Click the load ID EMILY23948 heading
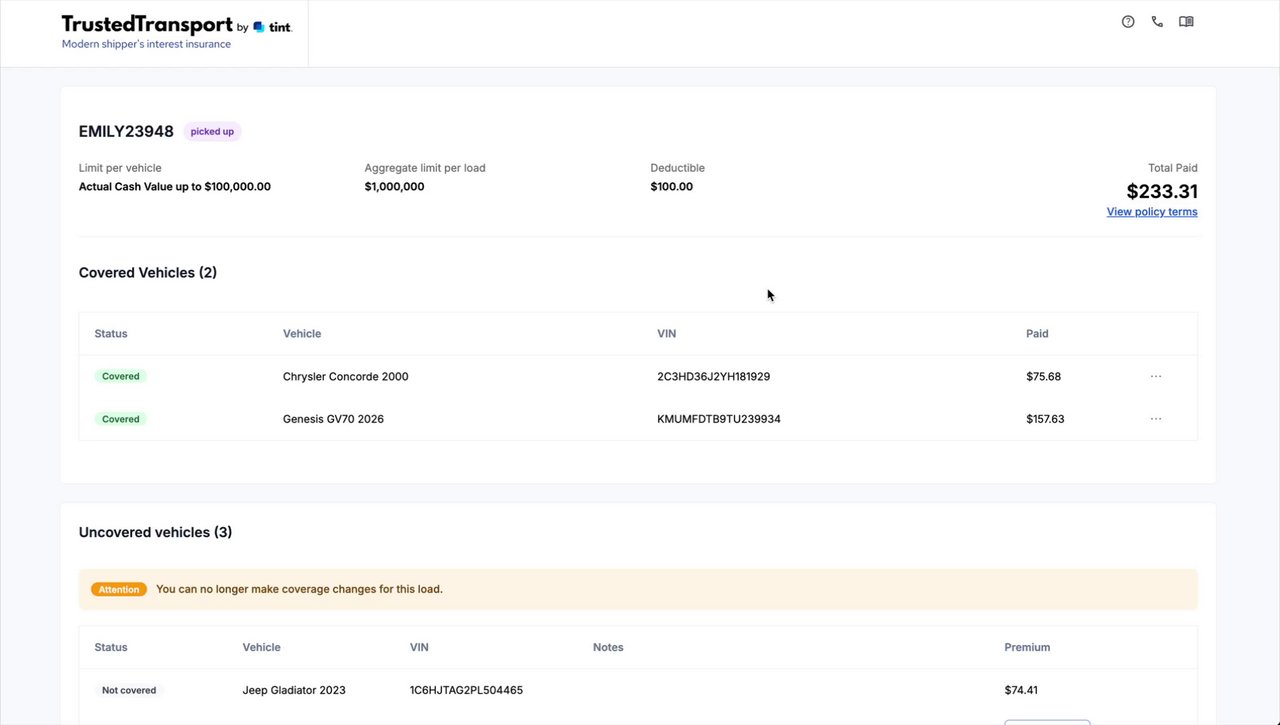 126,132
